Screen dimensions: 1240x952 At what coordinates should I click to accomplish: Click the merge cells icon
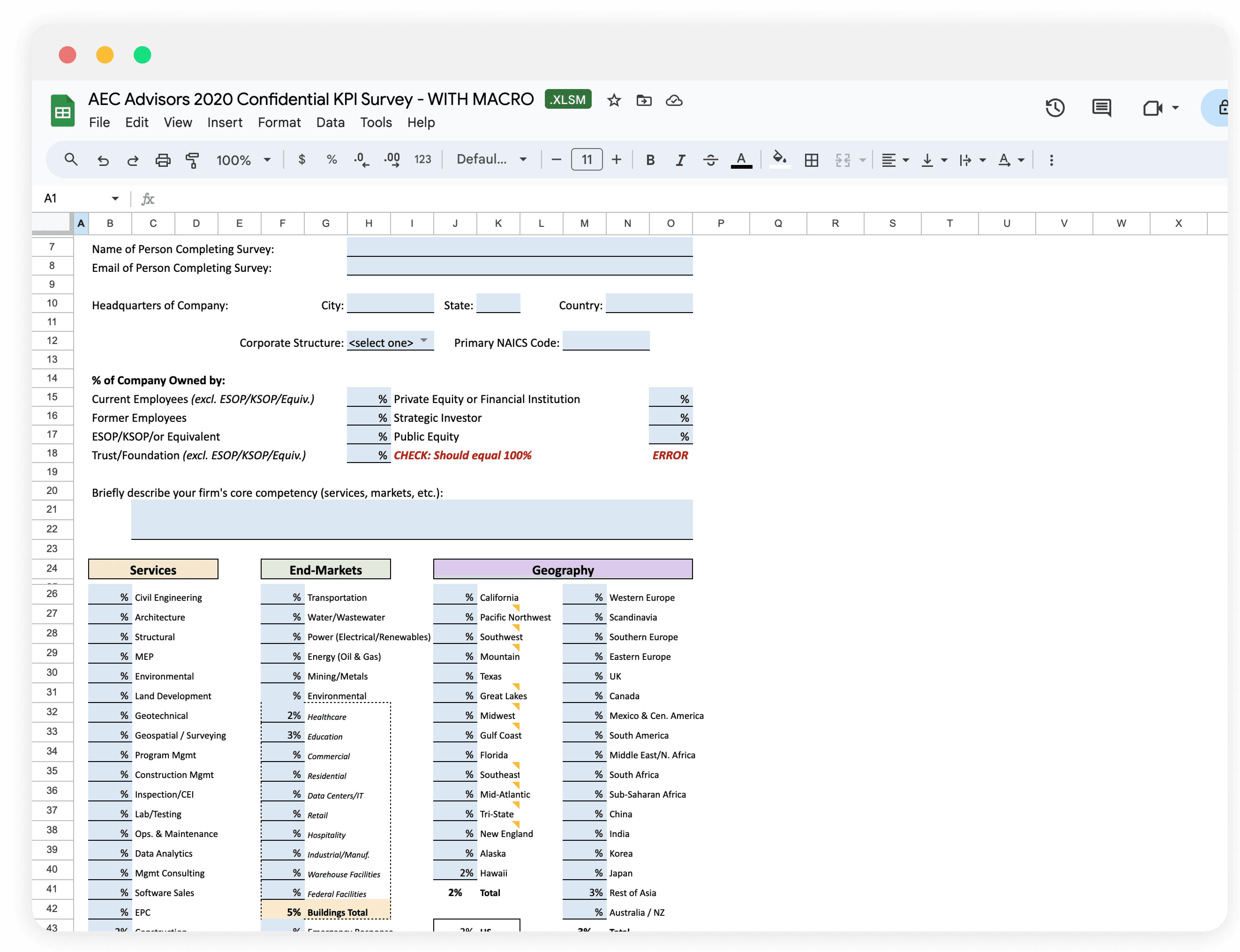(842, 160)
